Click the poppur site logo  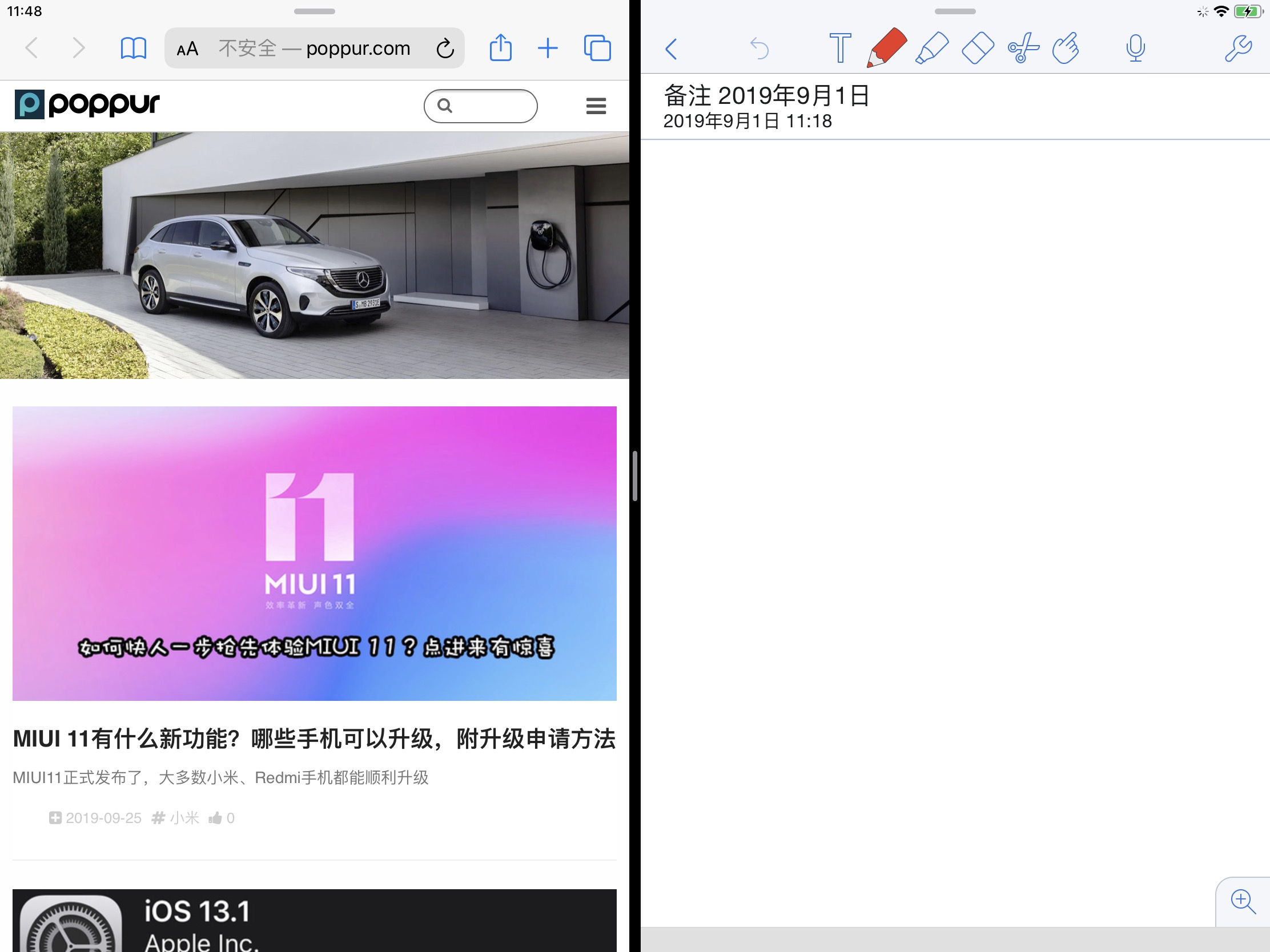click(87, 104)
